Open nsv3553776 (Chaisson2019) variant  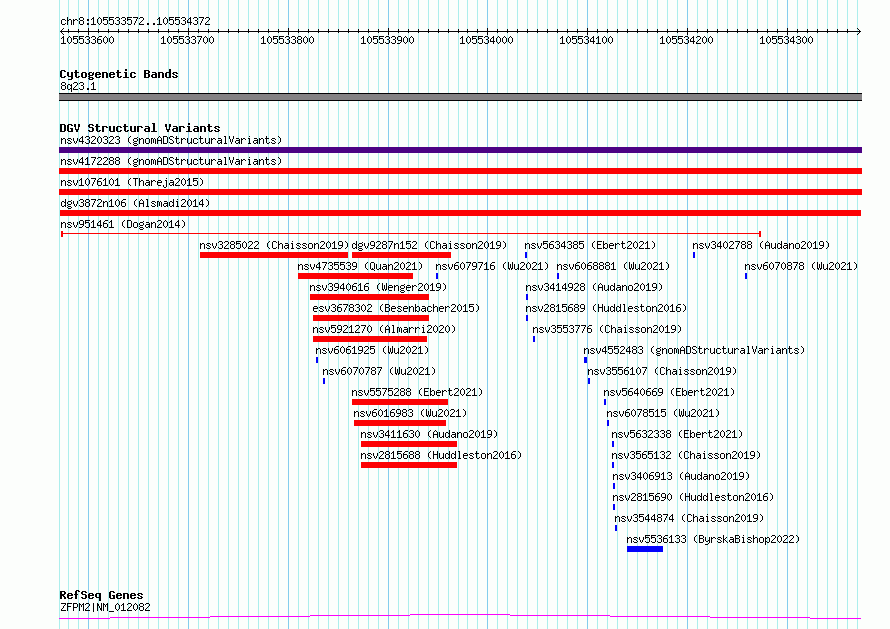coord(607,329)
